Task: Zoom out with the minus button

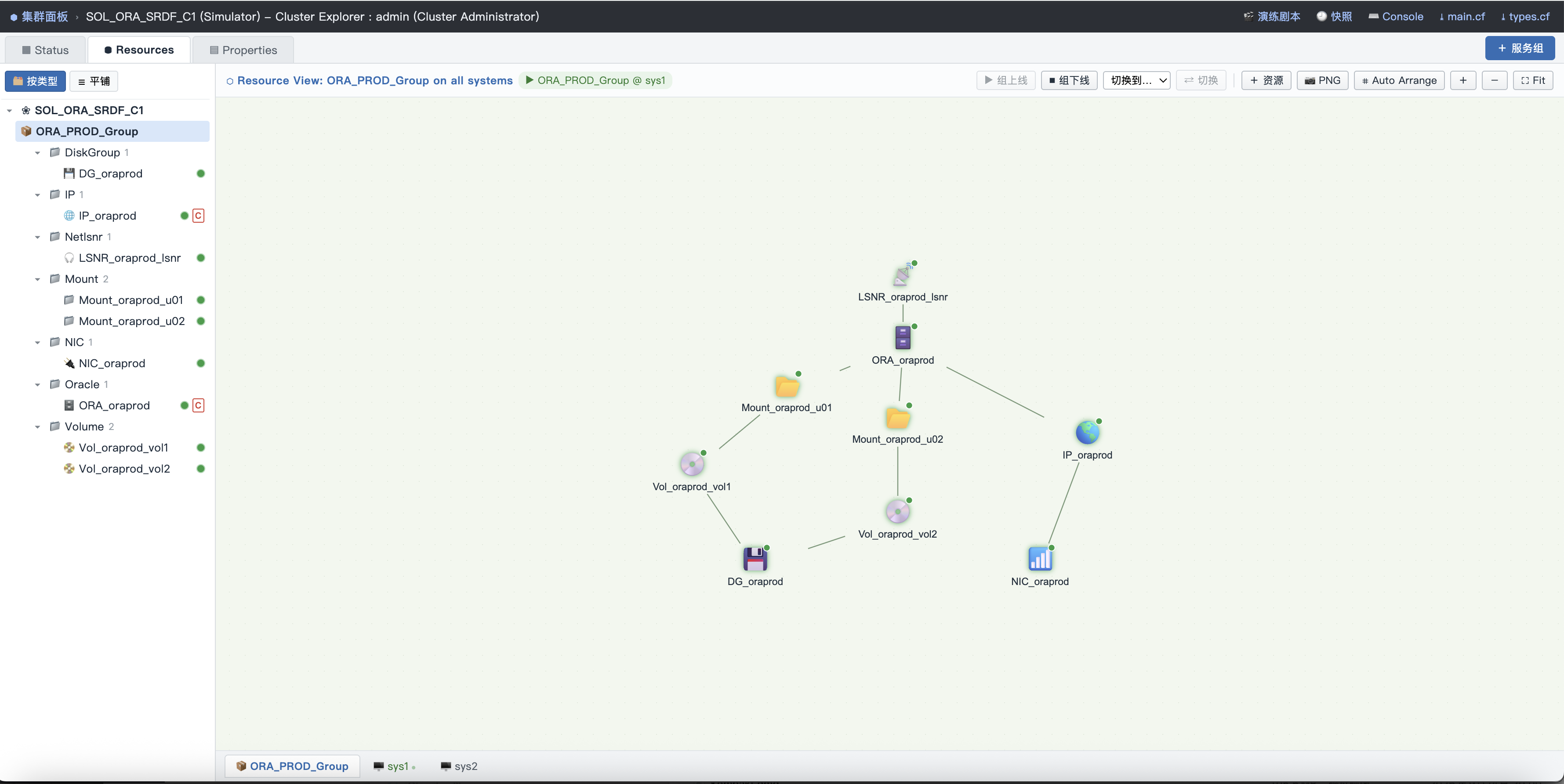Action: 1494,80
